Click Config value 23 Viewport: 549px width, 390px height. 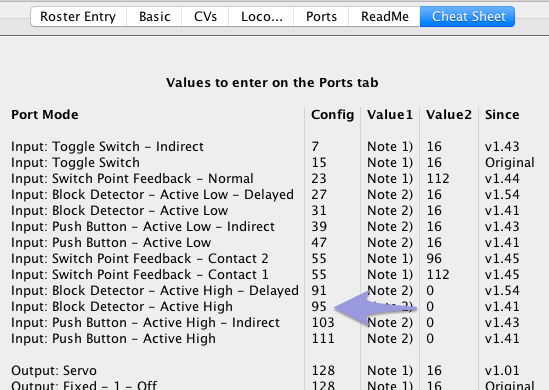pos(319,179)
